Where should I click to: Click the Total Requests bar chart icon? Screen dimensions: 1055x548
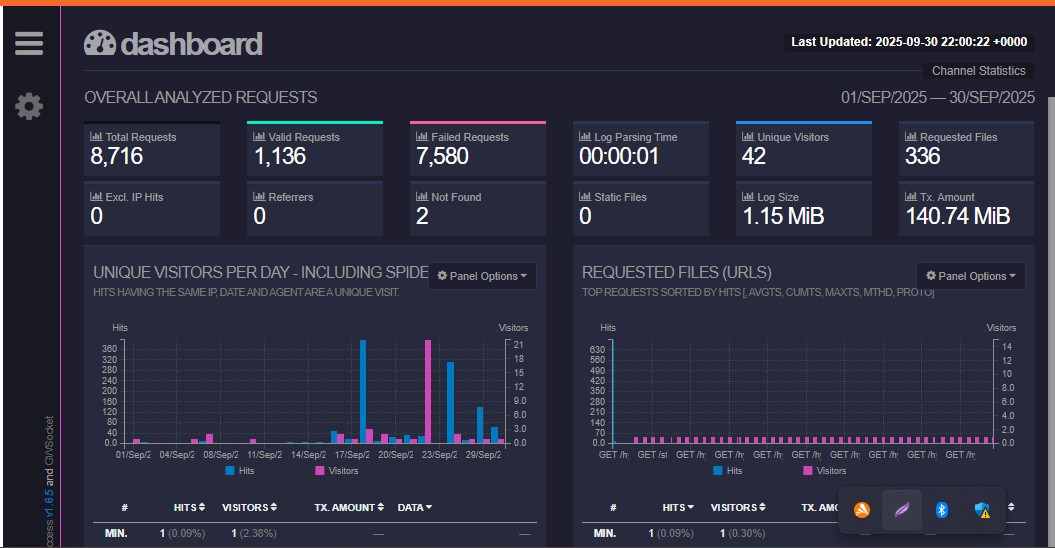click(96, 137)
